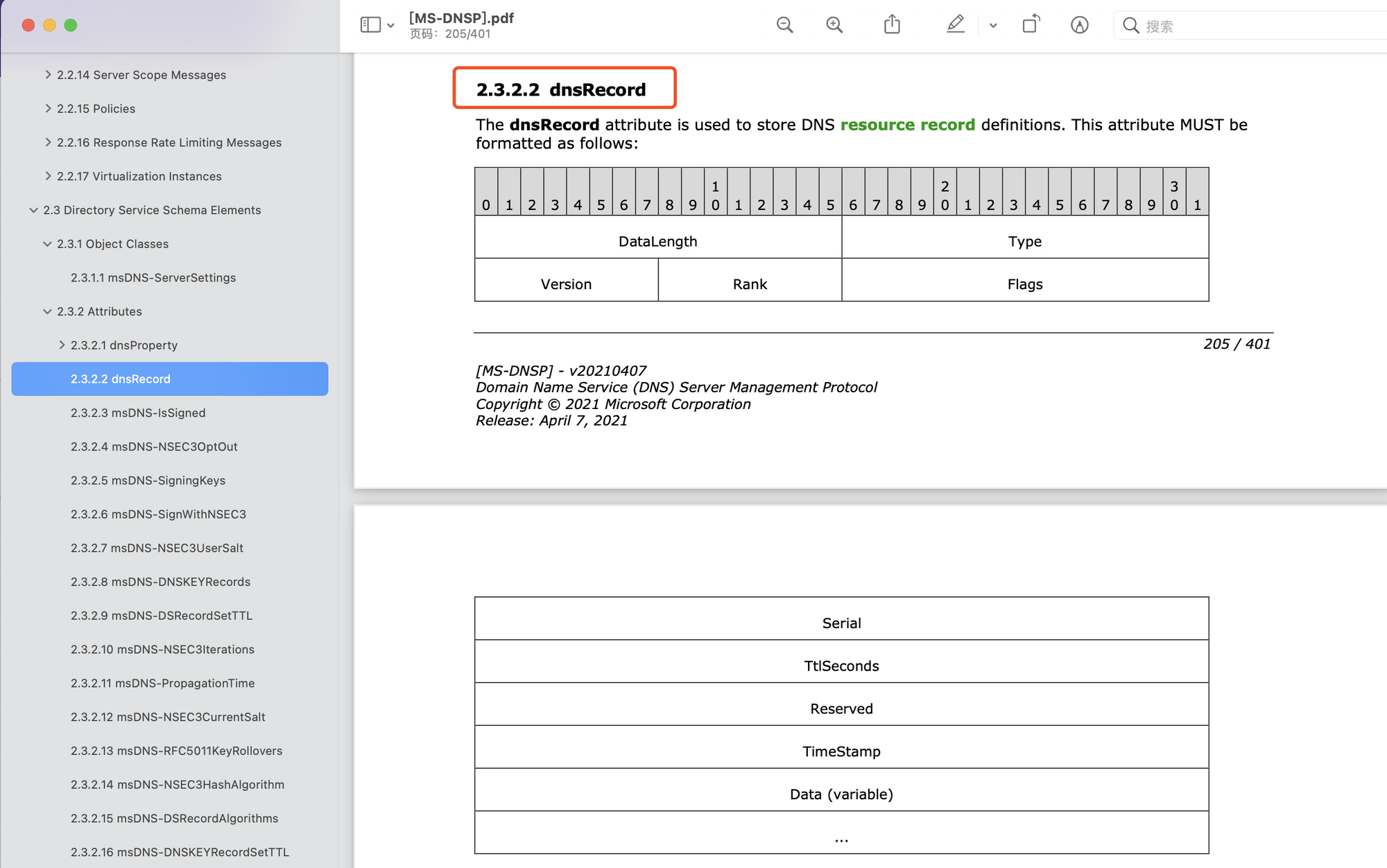The height and width of the screenshot is (868, 1387).
Task: Click the Data (variable) field row
Action: 842,790
